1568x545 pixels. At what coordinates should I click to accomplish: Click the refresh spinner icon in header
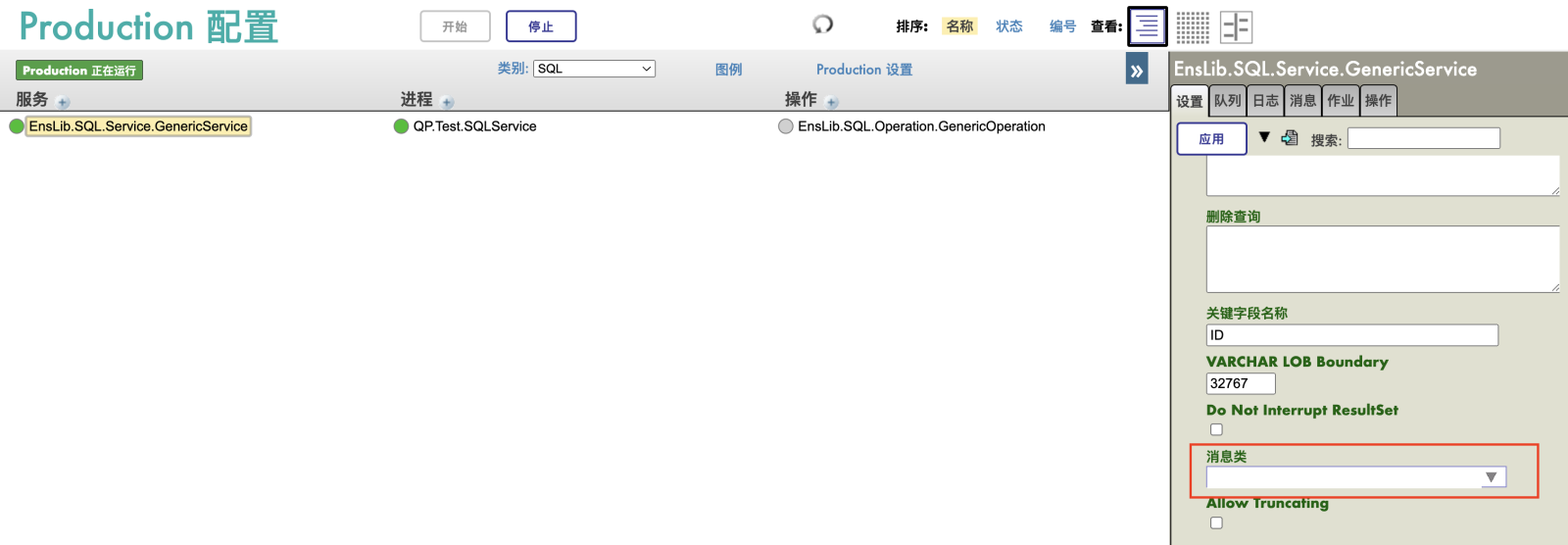[x=823, y=25]
